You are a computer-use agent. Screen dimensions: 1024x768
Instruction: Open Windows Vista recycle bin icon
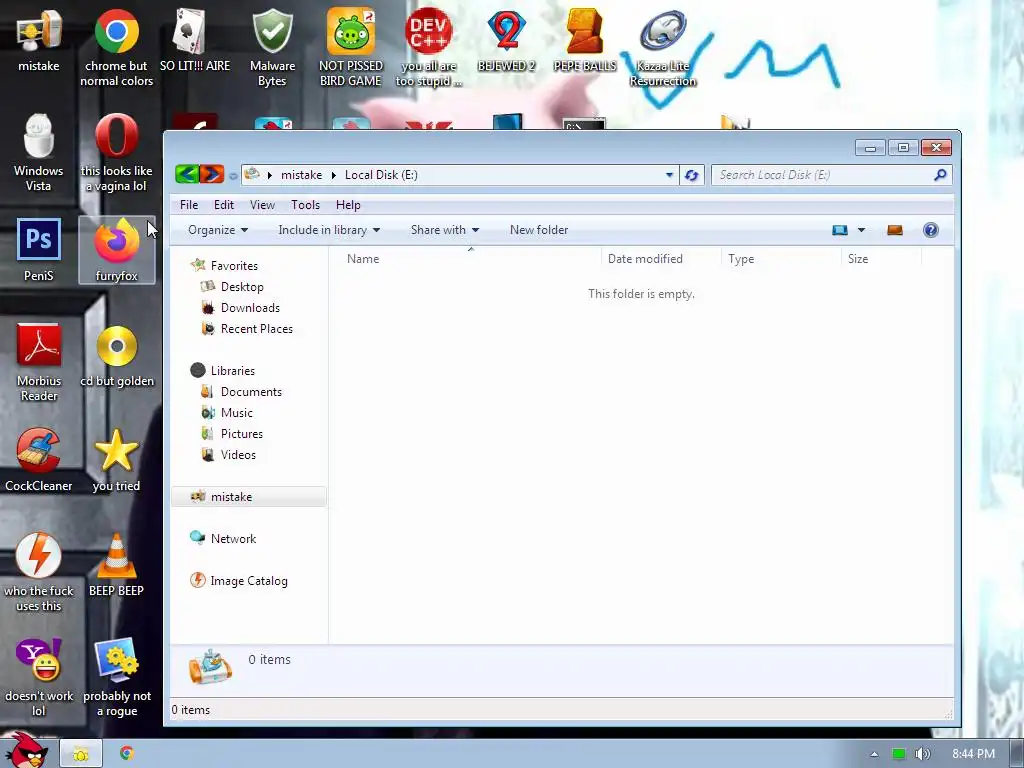(x=39, y=153)
